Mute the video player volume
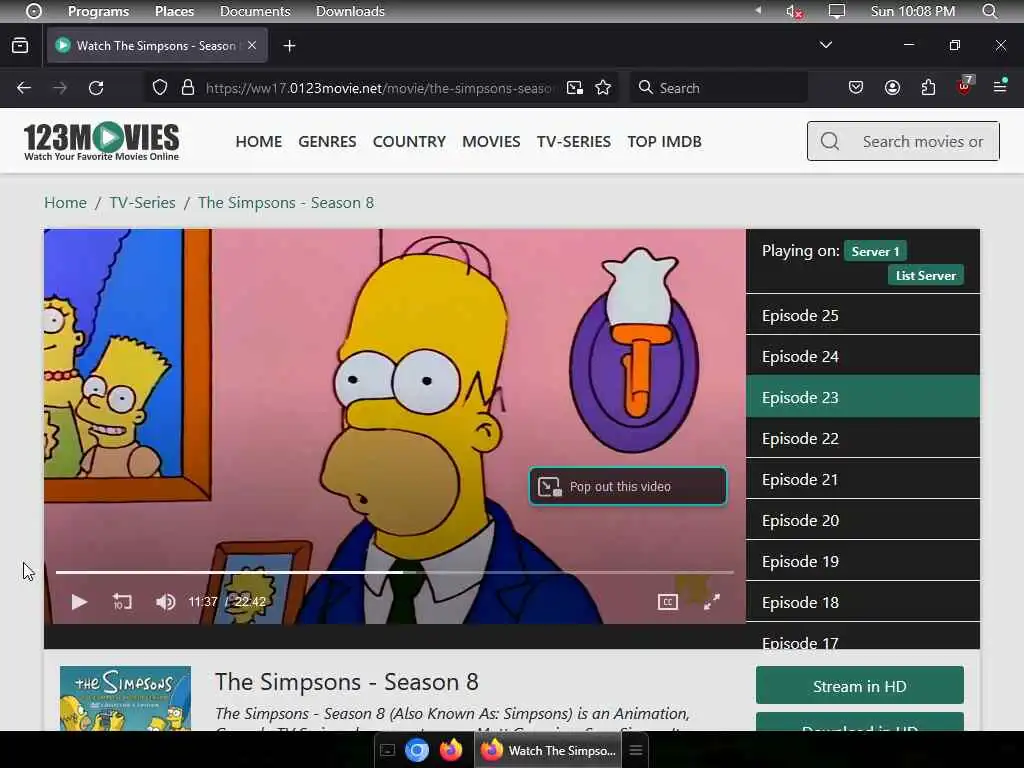The height and width of the screenshot is (768, 1024). pyautogui.click(x=165, y=601)
